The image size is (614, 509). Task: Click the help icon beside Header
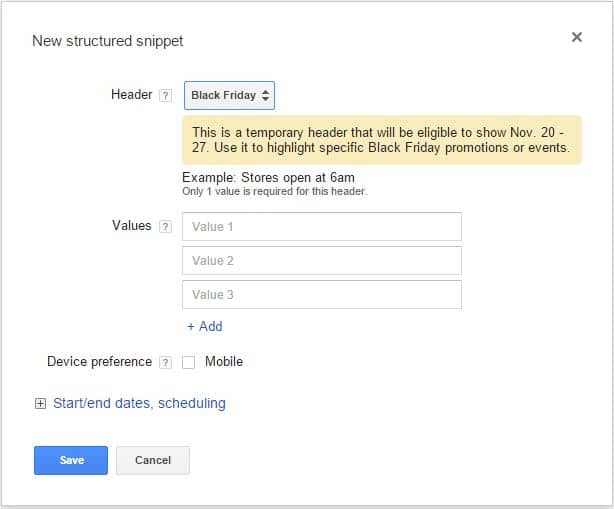[x=165, y=96]
